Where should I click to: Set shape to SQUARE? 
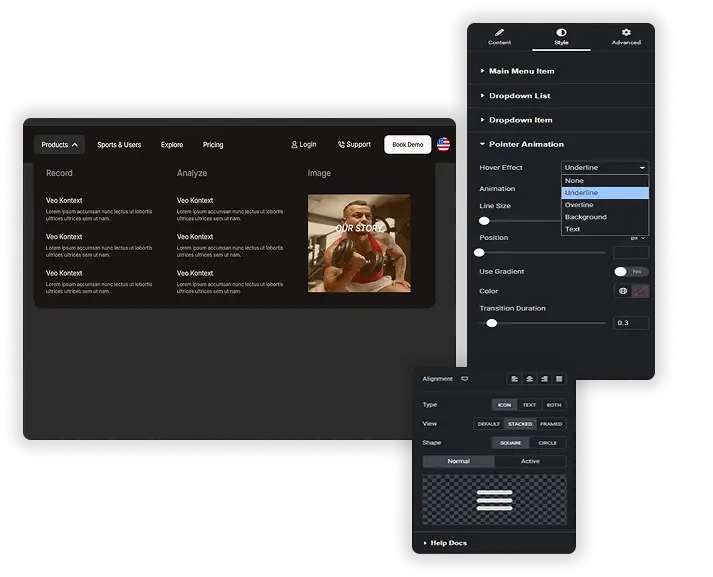(510, 443)
